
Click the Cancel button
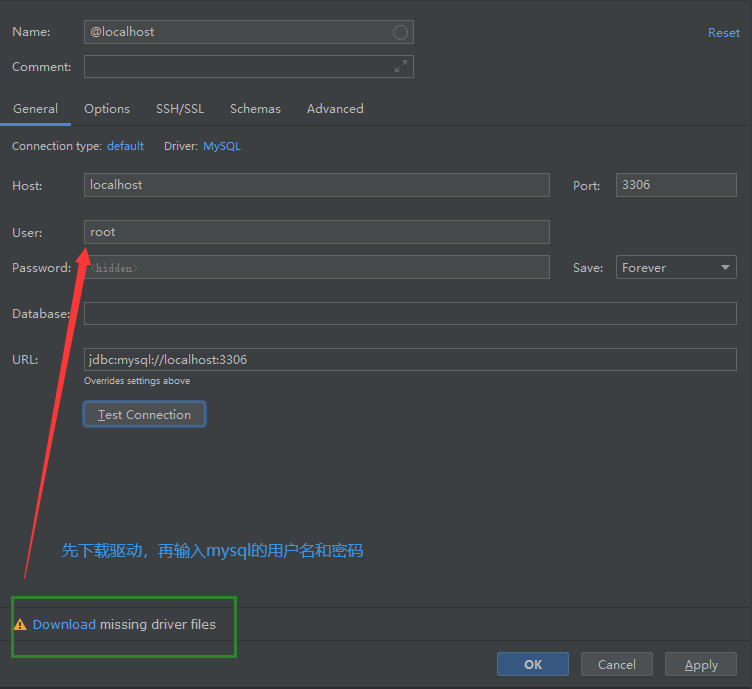coord(616,664)
